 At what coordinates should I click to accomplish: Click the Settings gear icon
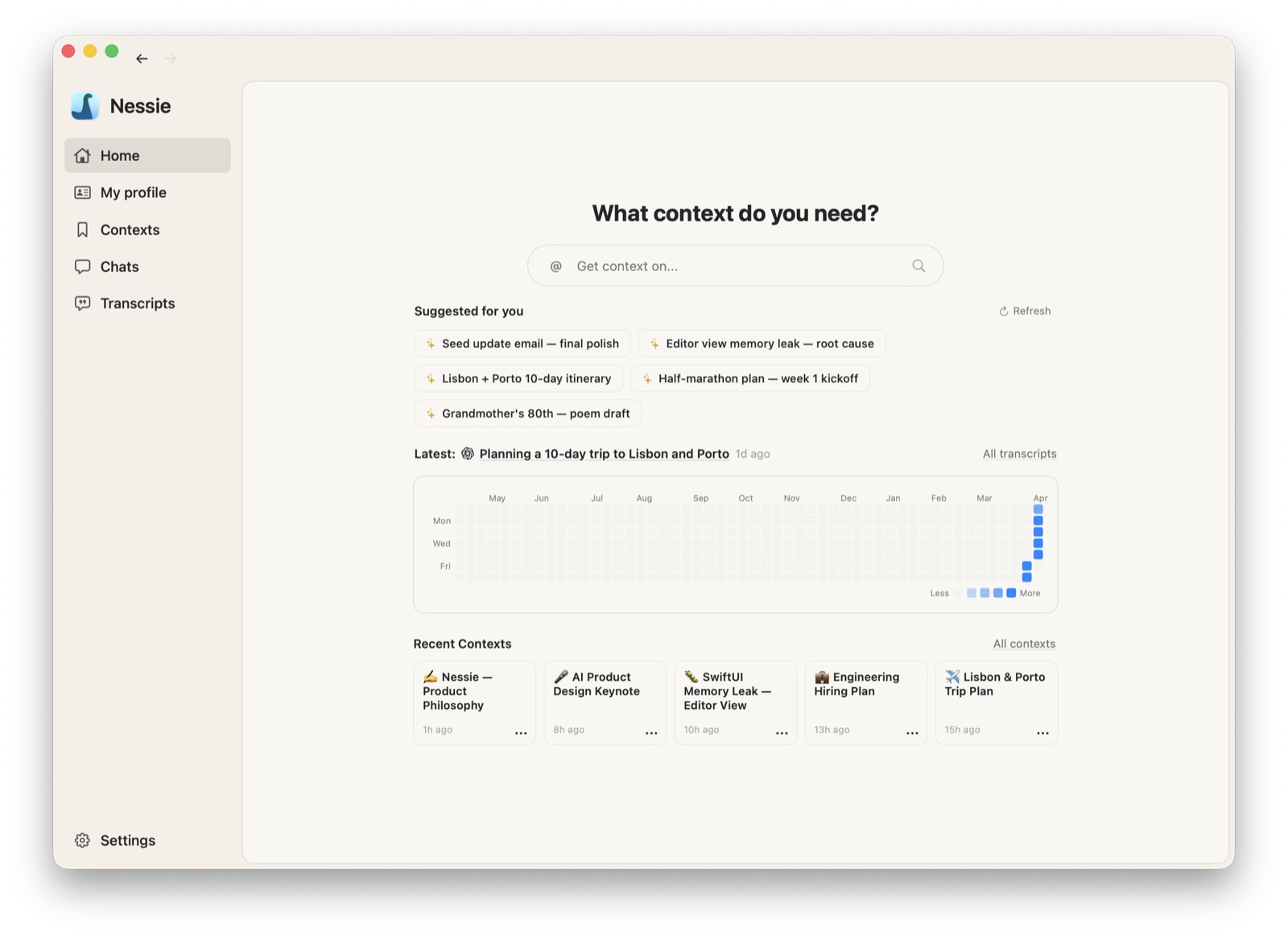tap(82, 840)
